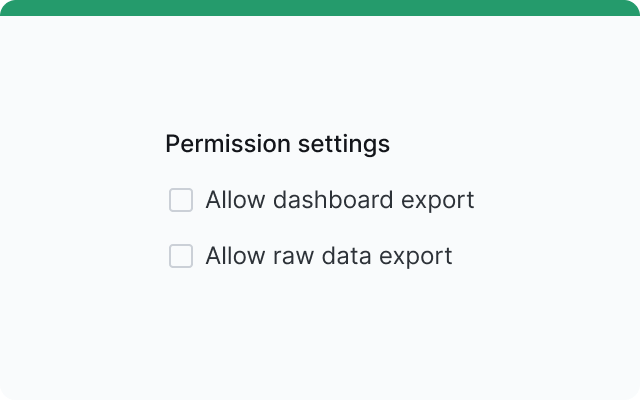Toggle dashboard export permission on

pyautogui.click(x=181, y=201)
